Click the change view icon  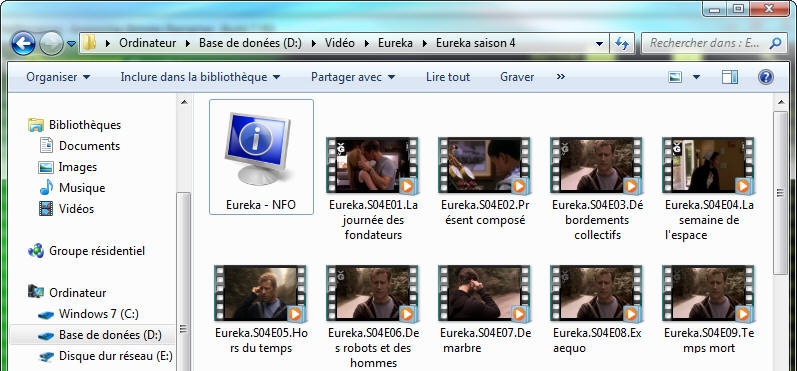click(x=675, y=77)
